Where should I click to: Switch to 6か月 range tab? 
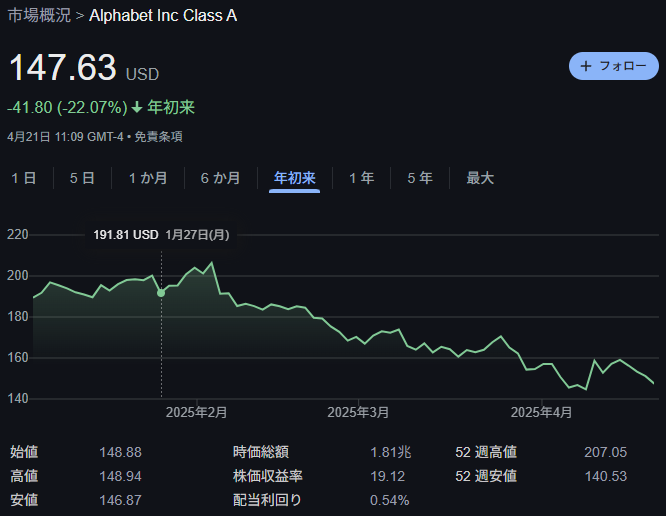[x=220, y=178]
